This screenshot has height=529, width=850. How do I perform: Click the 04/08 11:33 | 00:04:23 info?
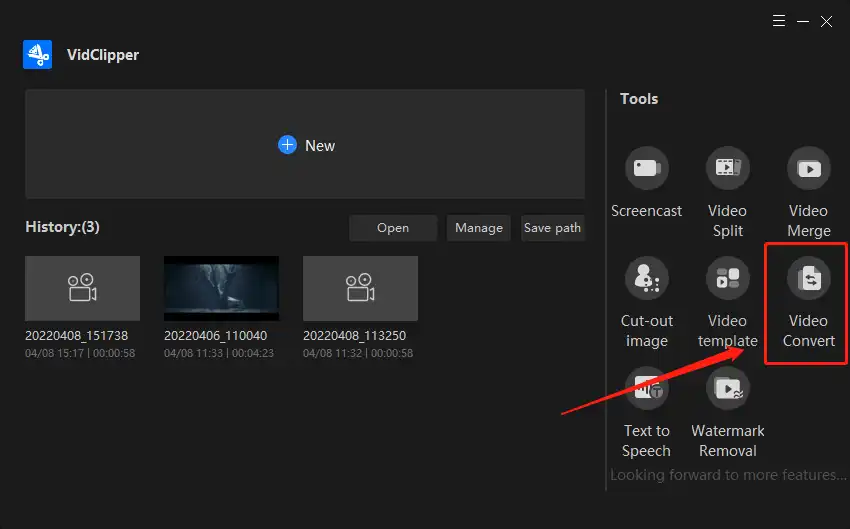pyautogui.click(x=219, y=353)
